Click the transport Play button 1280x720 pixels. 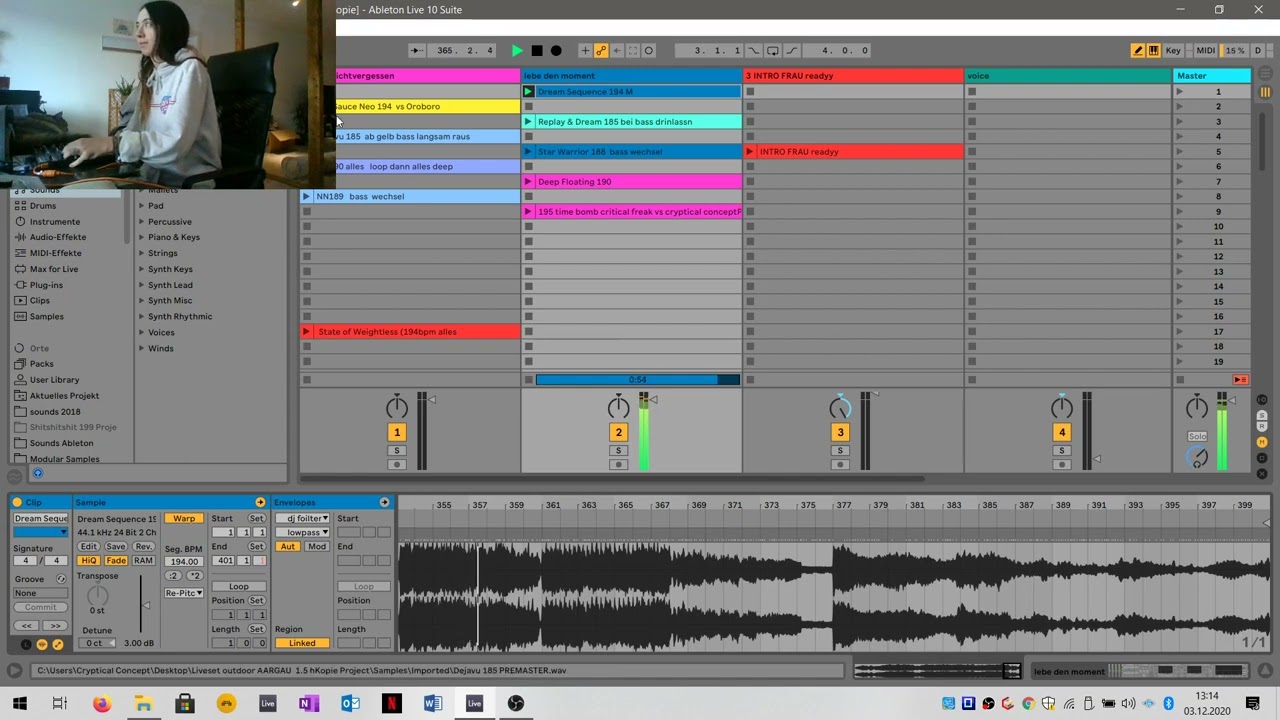[x=517, y=50]
